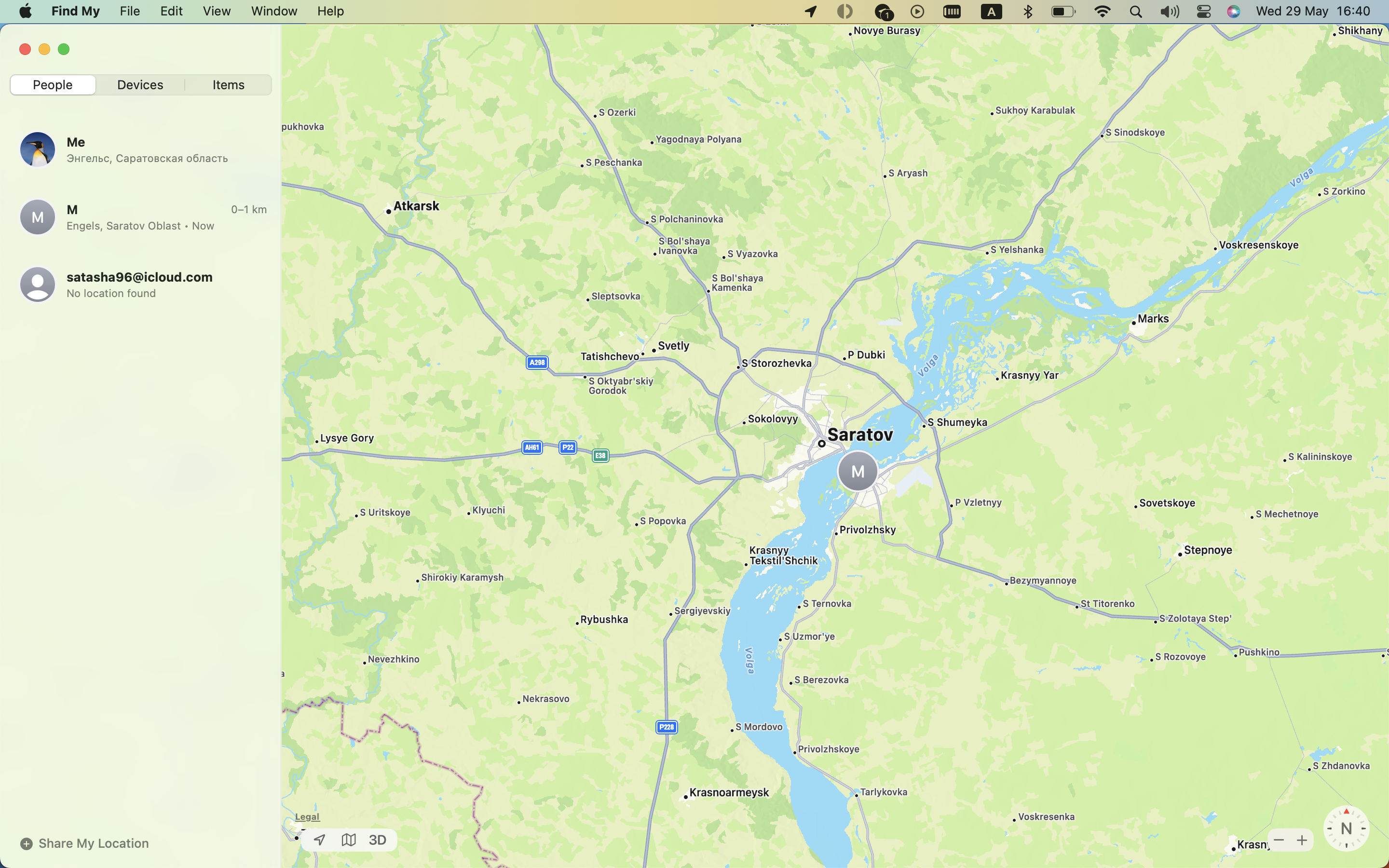
Task: Select the Me row in people list
Action: pyautogui.click(x=141, y=149)
